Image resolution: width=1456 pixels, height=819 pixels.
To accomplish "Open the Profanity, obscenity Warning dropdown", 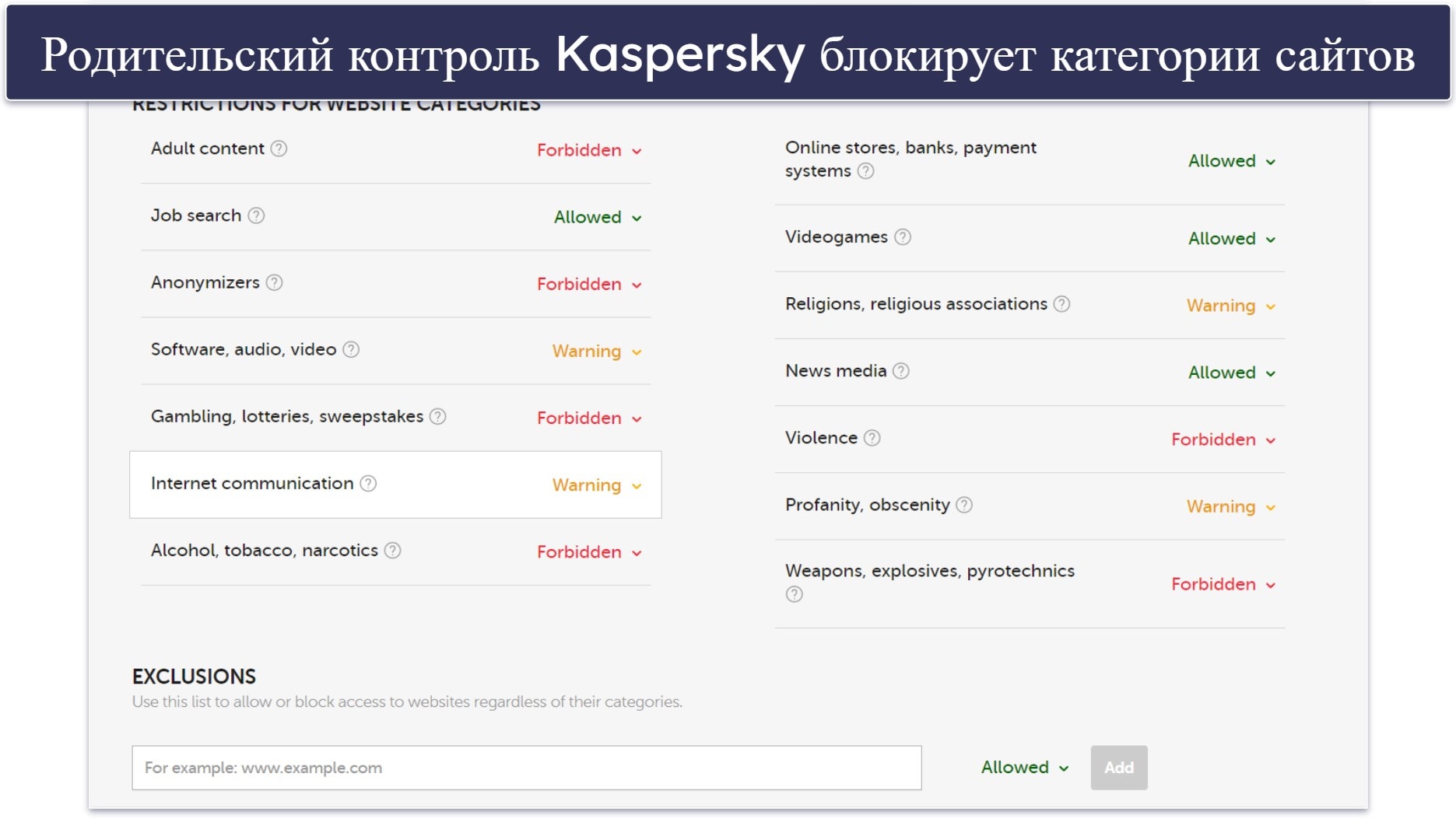I will point(1231,506).
